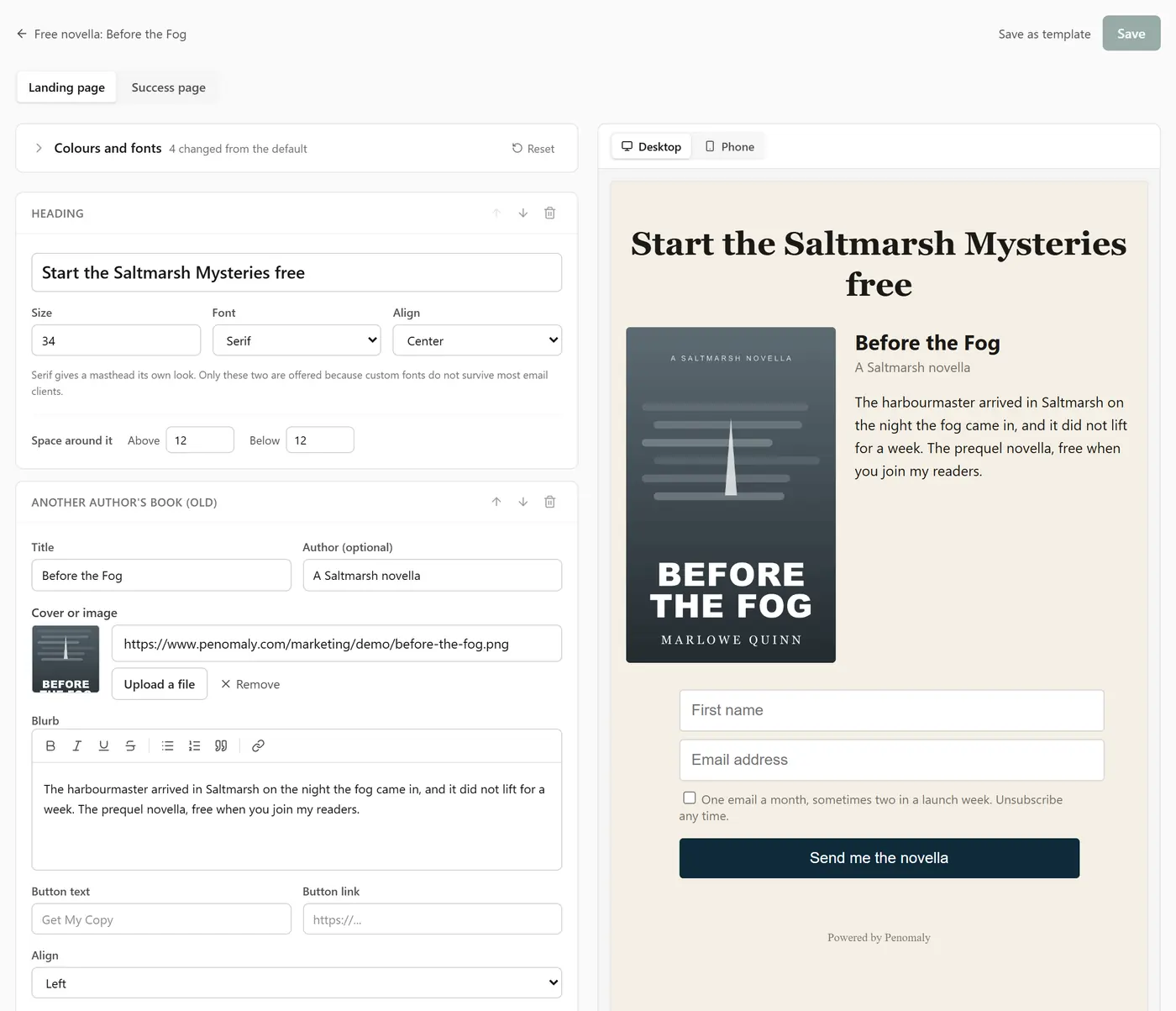Expand the Colours and fonts section
Viewport: 1176px width, 1011px height.
pos(39,148)
